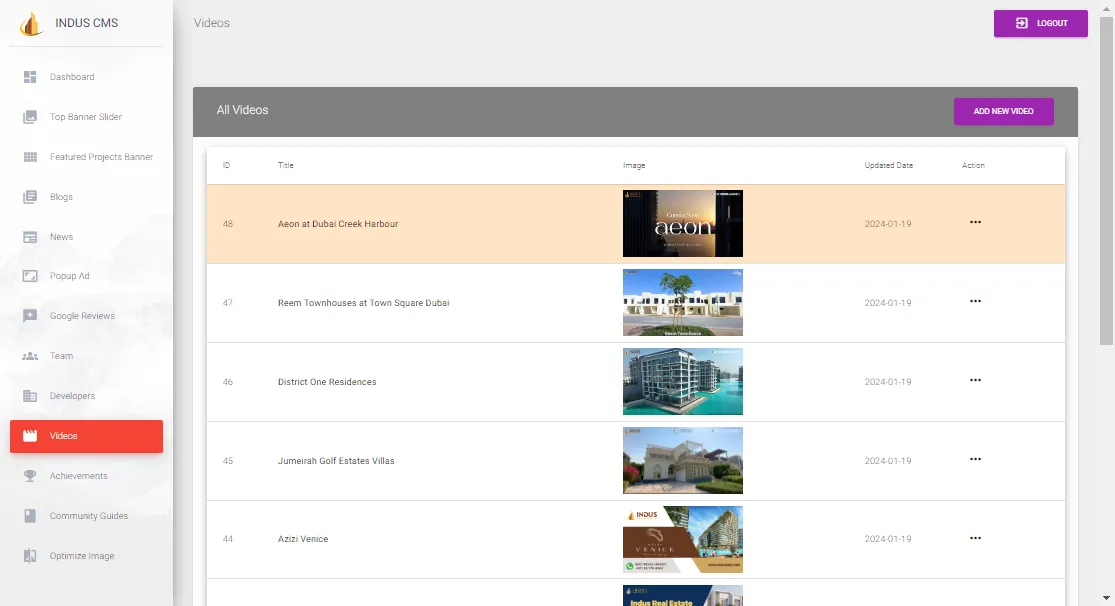This screenshot has height=606, width=1115.
Task: Click INDUS CMS brand title
Action: (x=87, y=23)
